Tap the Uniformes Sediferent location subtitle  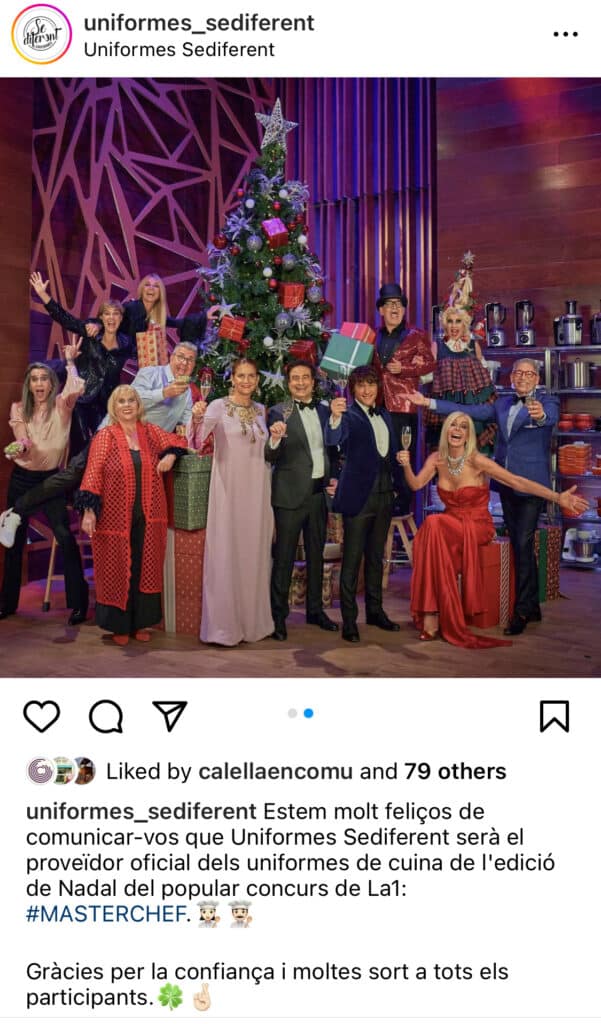tap(179, 50)
